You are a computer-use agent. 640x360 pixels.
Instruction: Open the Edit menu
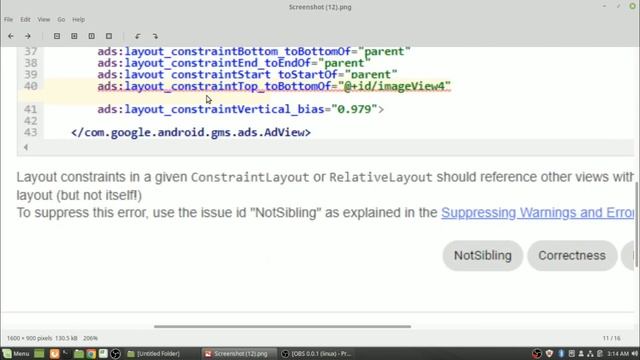coord(25,19)
